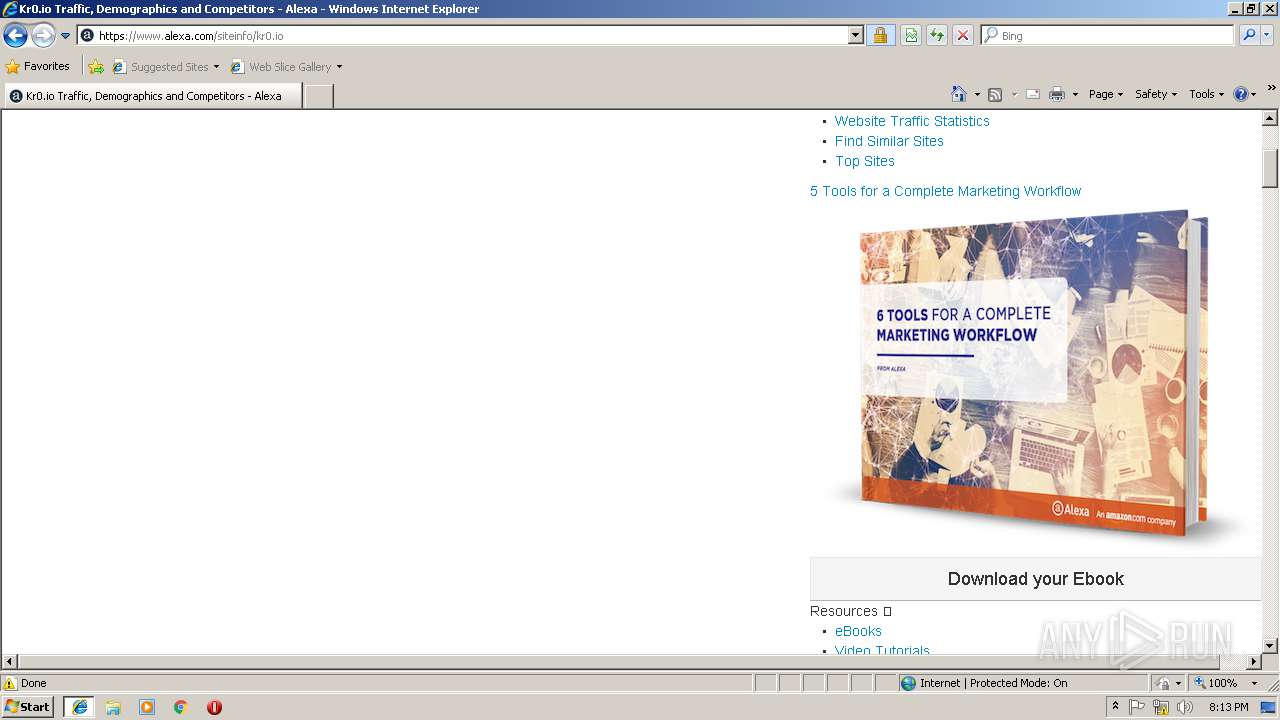
Task: Go back with the Back arrow button
Action: [15, 36]
